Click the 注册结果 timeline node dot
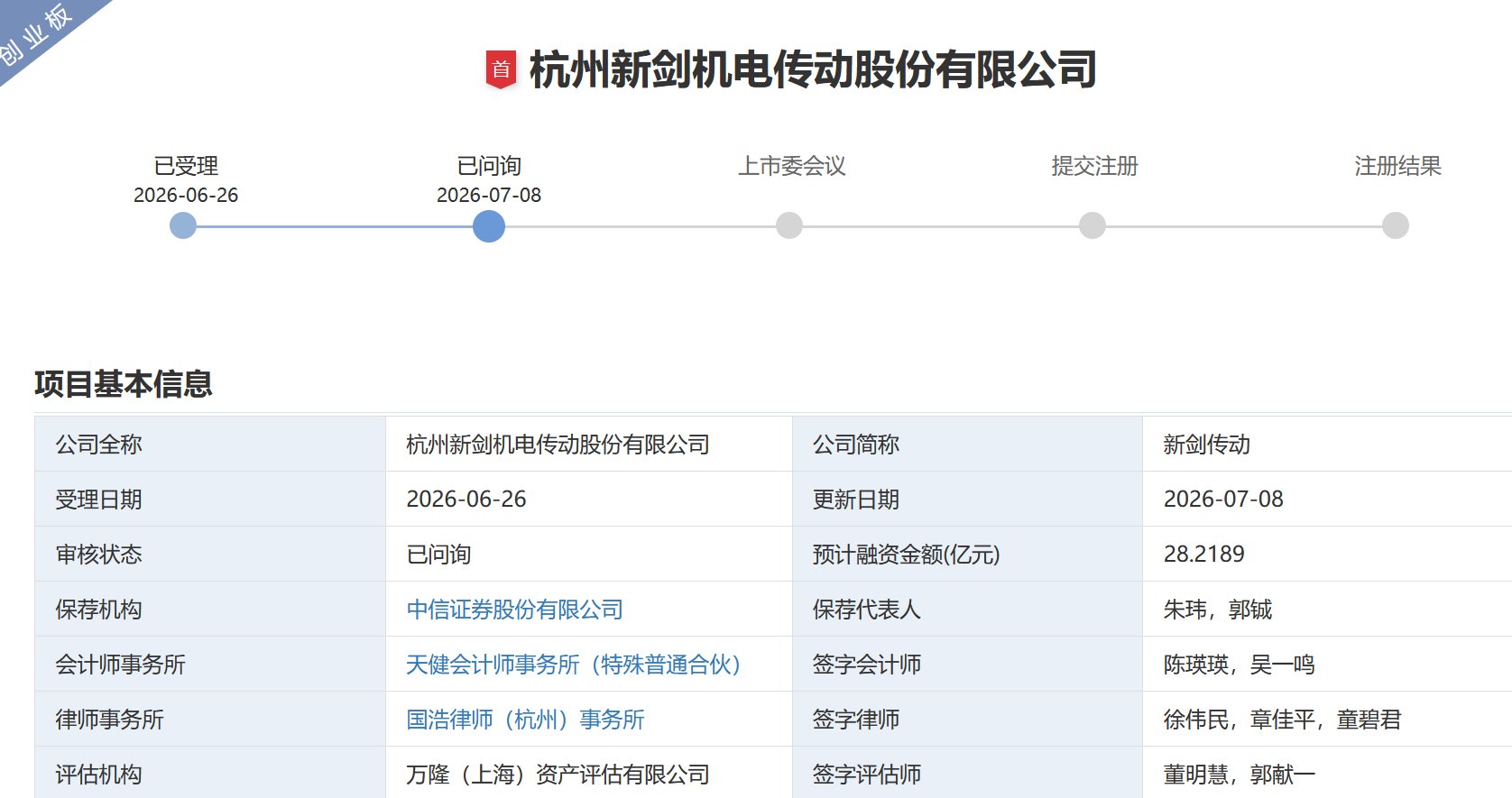 coord(1396,225)
